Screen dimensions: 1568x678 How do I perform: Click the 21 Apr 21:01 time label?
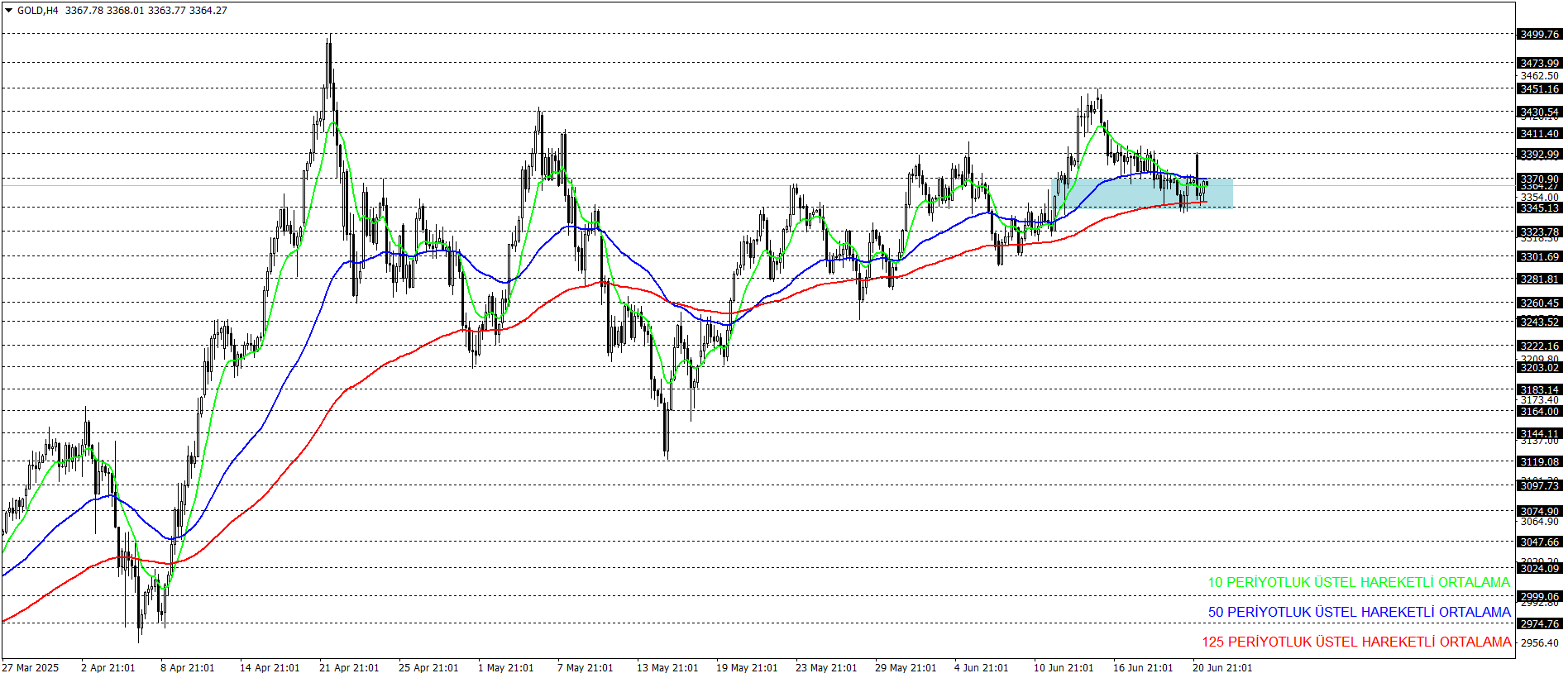click(x=349, y=667)
